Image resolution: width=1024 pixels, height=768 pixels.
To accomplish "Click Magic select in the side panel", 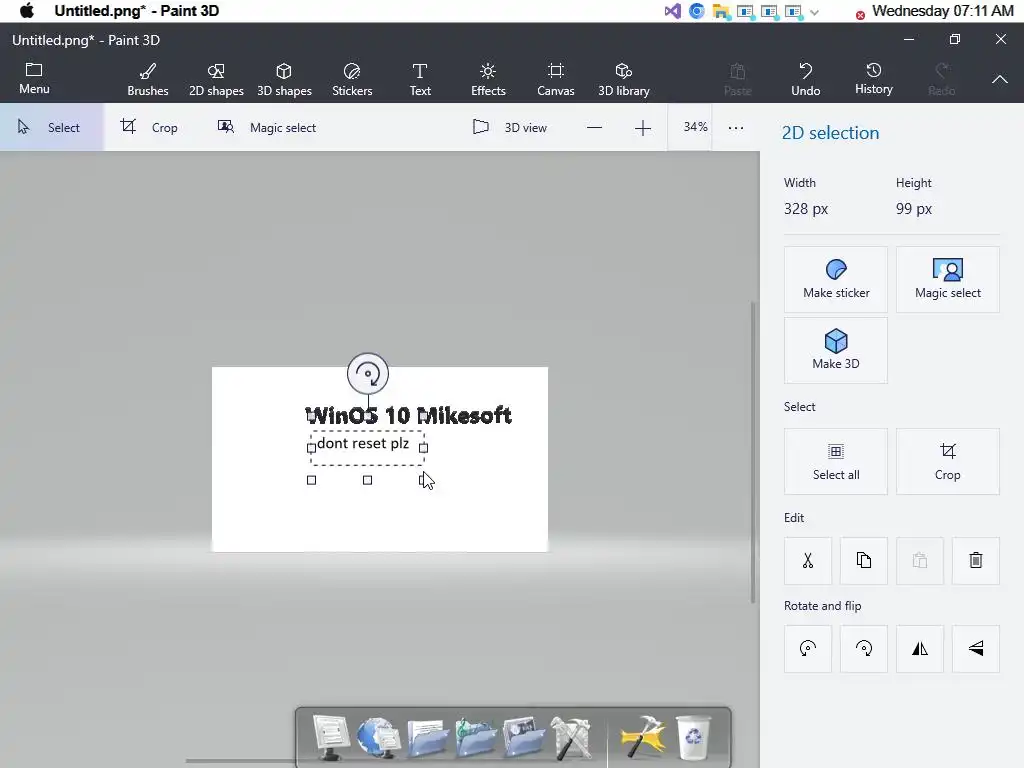I will point(948,280).
